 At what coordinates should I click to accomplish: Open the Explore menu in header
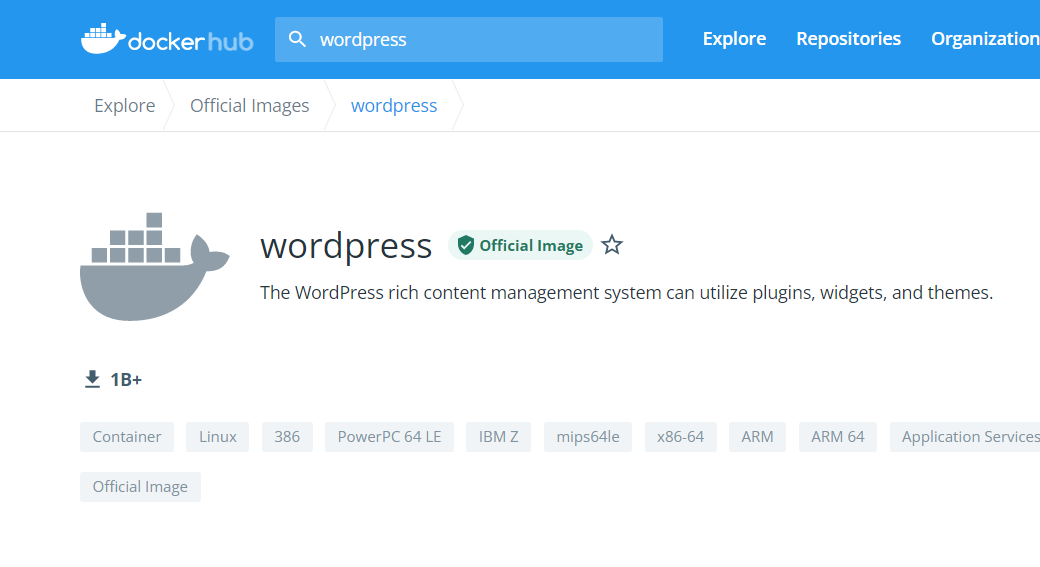point(734,39)
